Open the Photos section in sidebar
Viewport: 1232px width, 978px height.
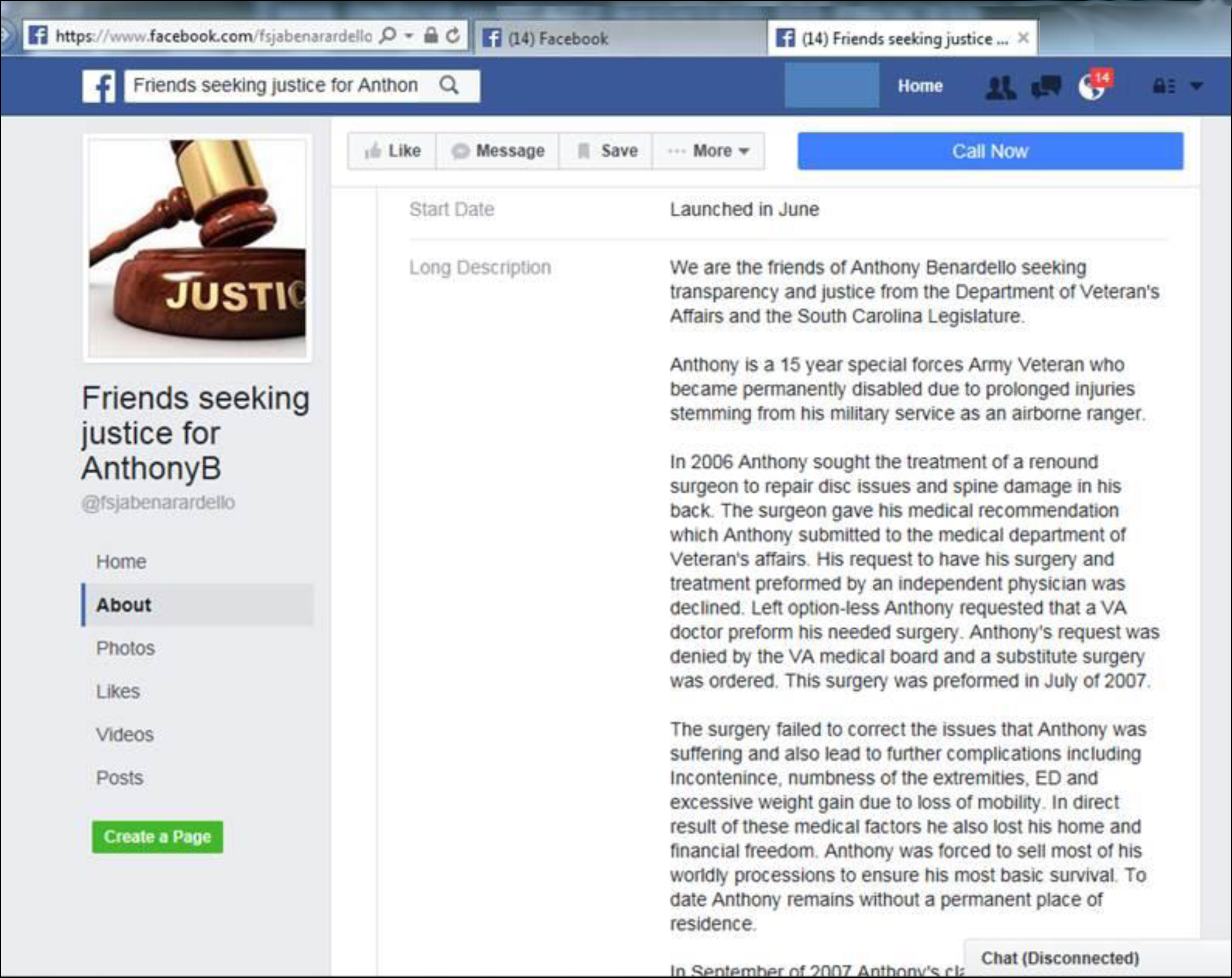[x=126, y=649]
